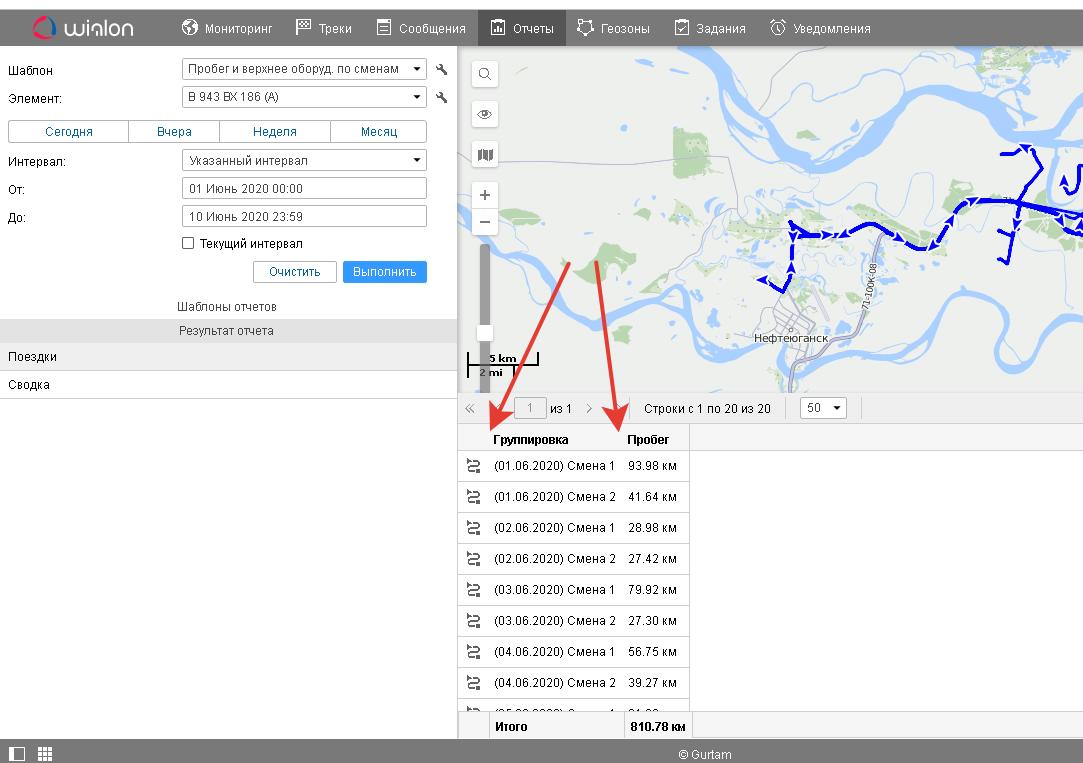Click track icon for (01.06.2020) Смена 1 row
1083x763 pixels.
click(474, 466)
